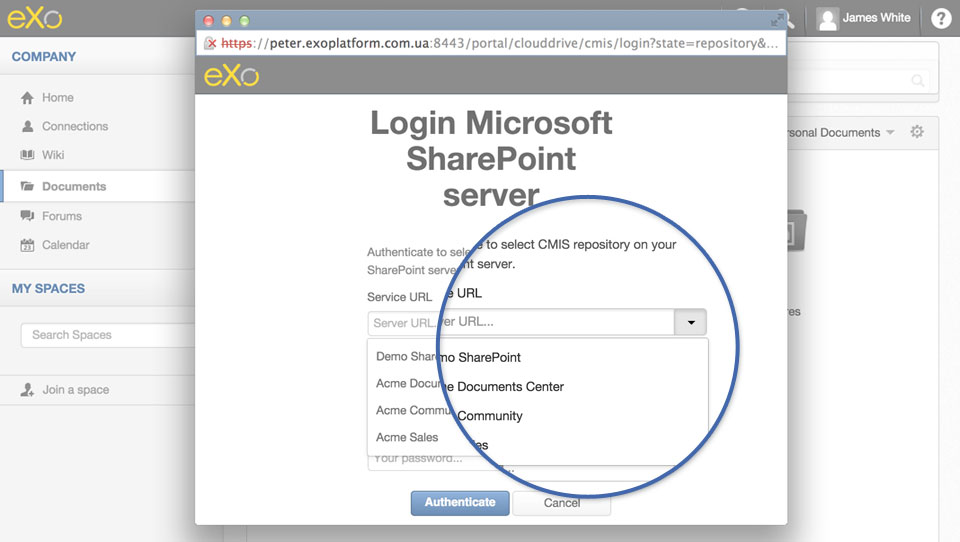
Task: Click the eXo logo in the popup header
Action: coord(231,75)
